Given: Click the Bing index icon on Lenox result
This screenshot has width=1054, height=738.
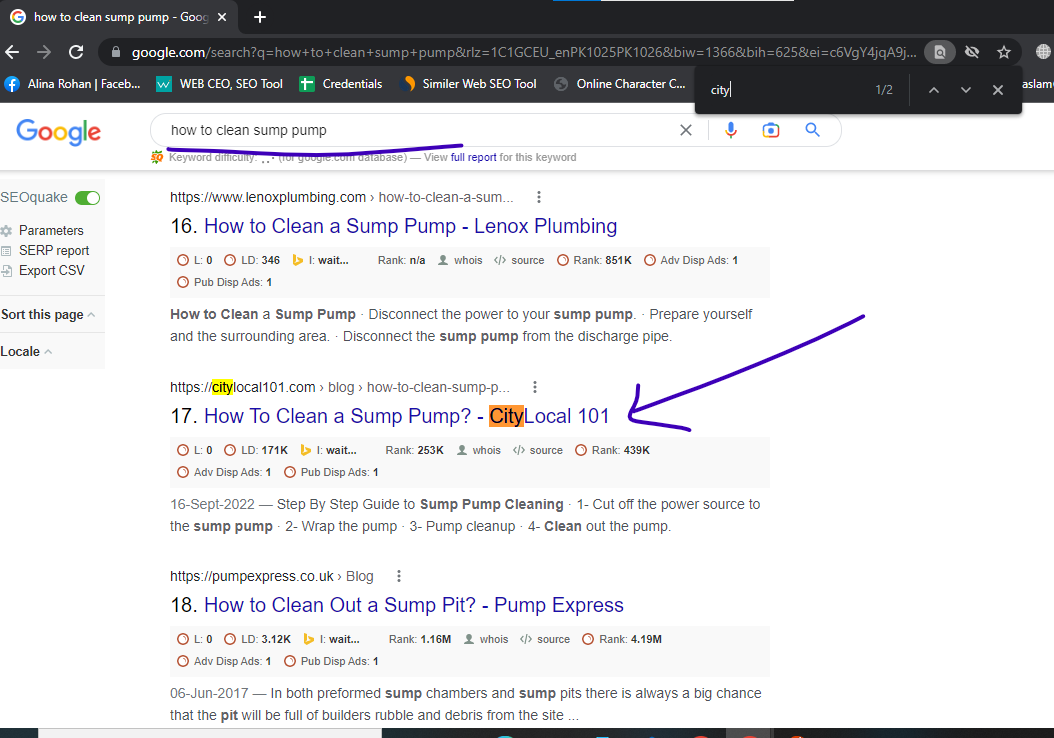Looking at the screenshot, I should pos(298,260).
